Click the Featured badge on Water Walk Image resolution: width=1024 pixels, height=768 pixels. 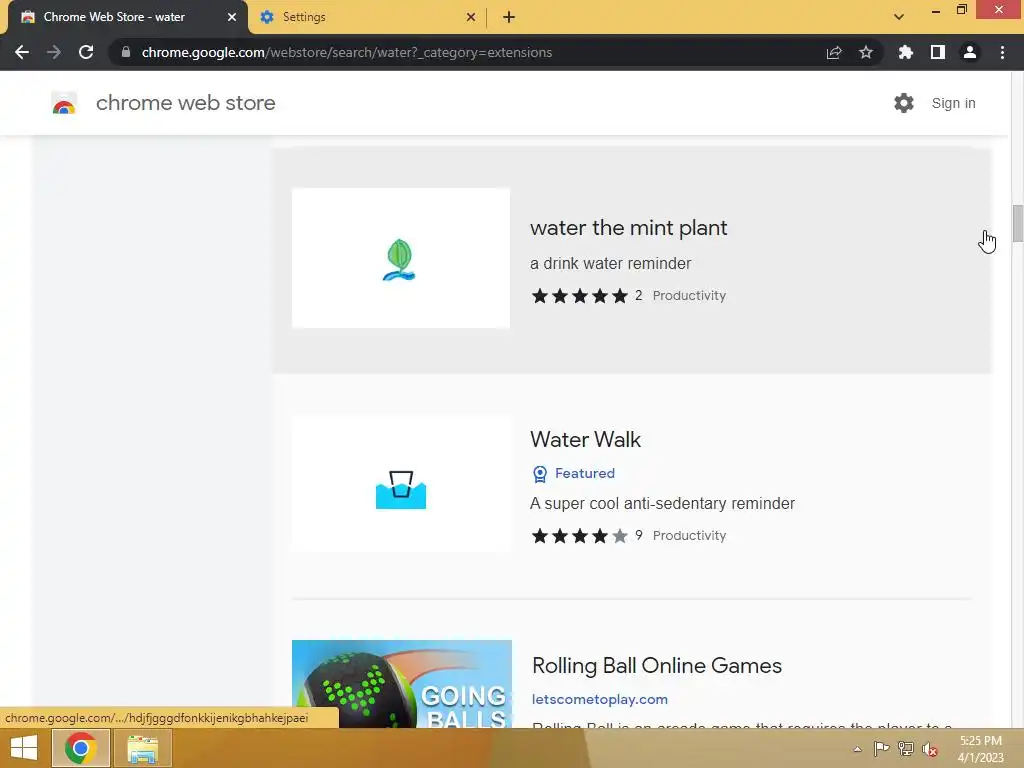pyautogui.click(x=574, y=473)
